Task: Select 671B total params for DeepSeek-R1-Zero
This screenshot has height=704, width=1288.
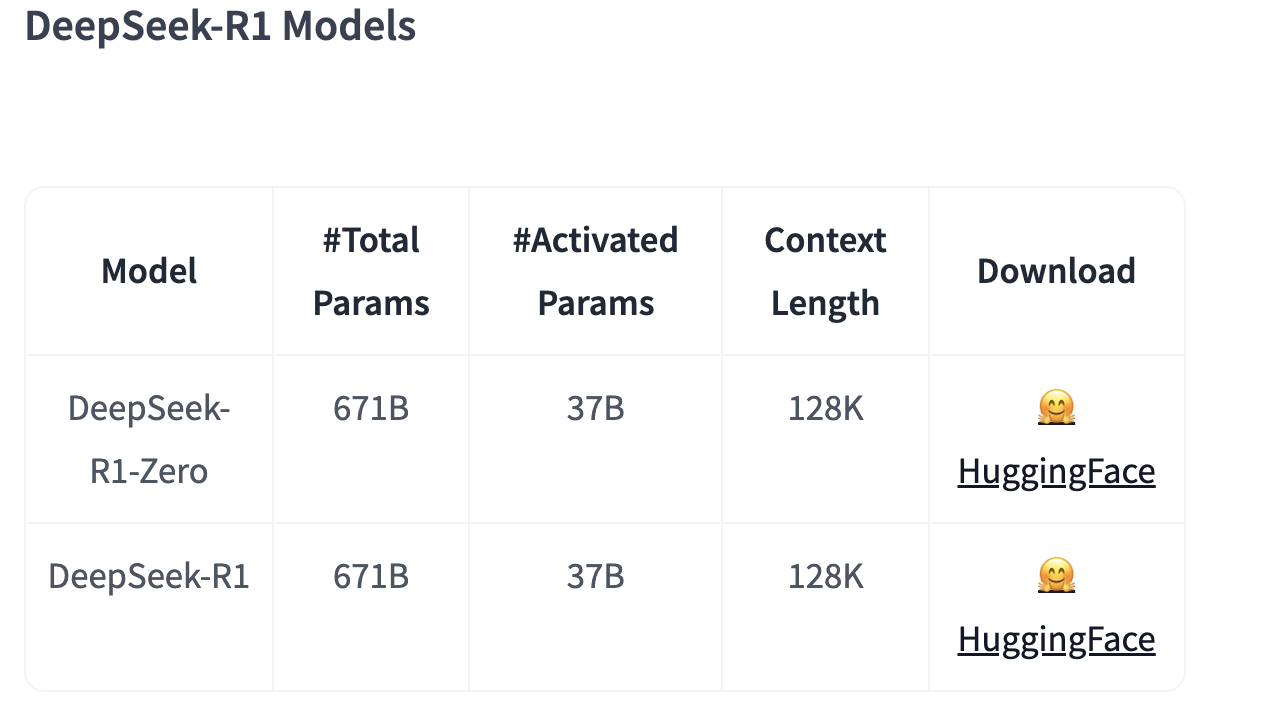Action: (x=371, y=409)
